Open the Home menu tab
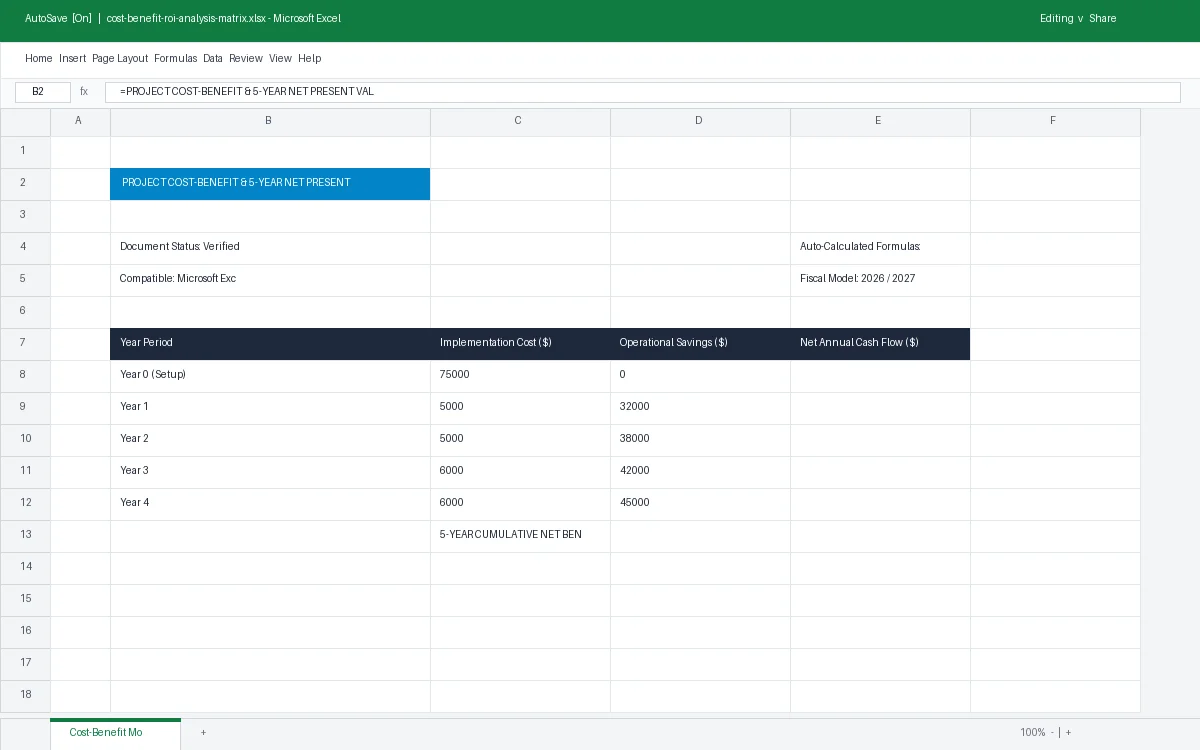Image resolution: width=1200 pixels, height=750 pixels. click(x=39, y=59)
